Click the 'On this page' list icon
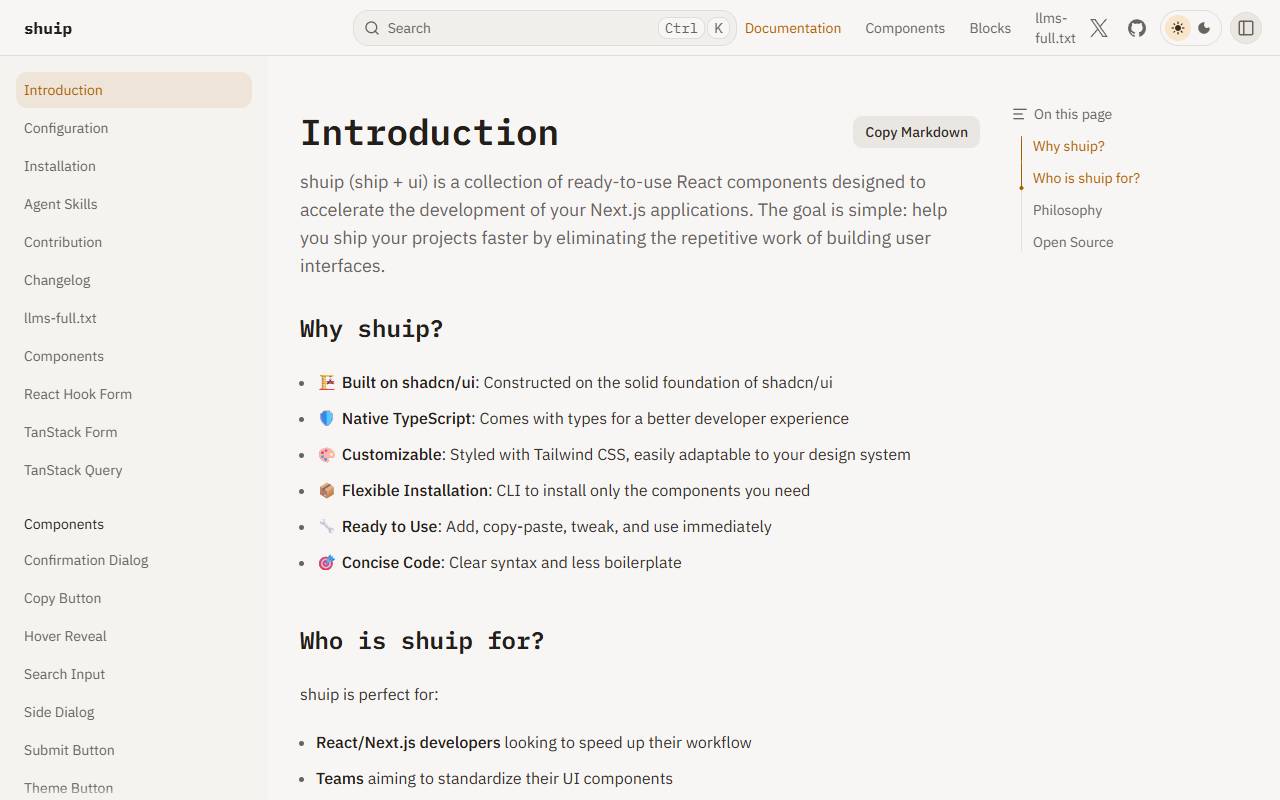The image size is (1280, 800). pyautogui.click(x=1019, y=114)
